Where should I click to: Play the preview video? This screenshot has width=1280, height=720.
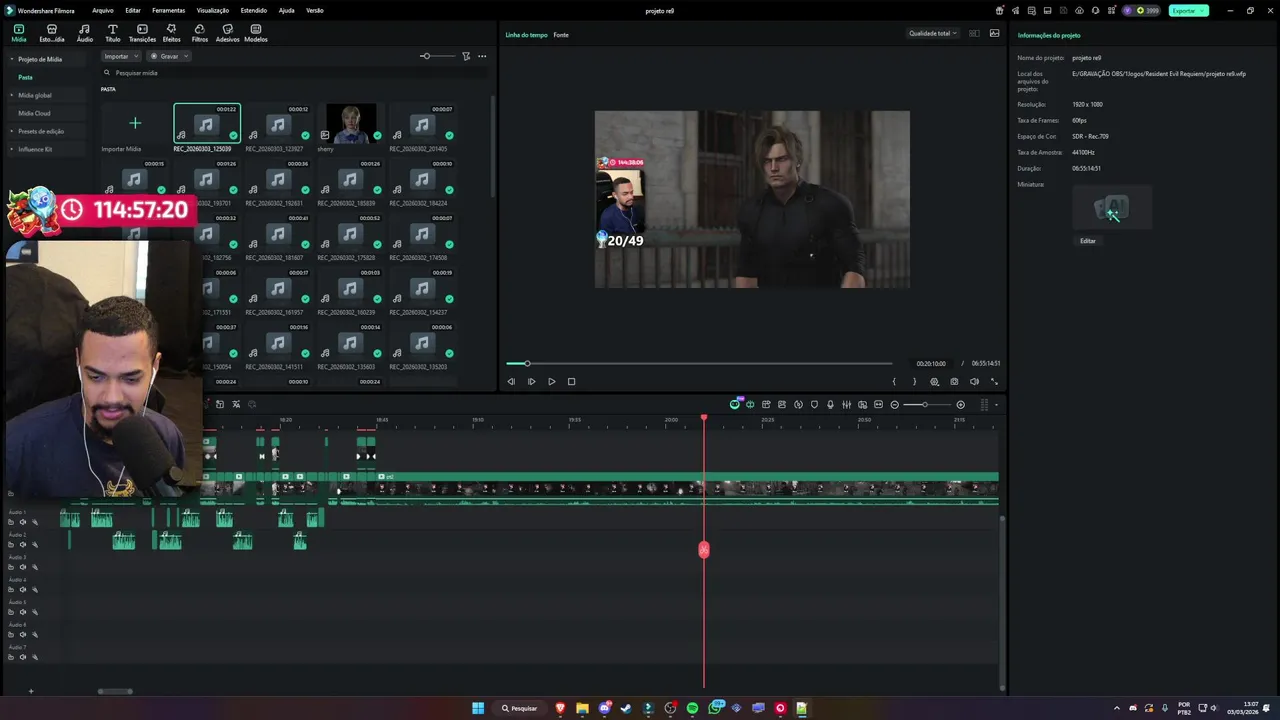tap(551, 381)
